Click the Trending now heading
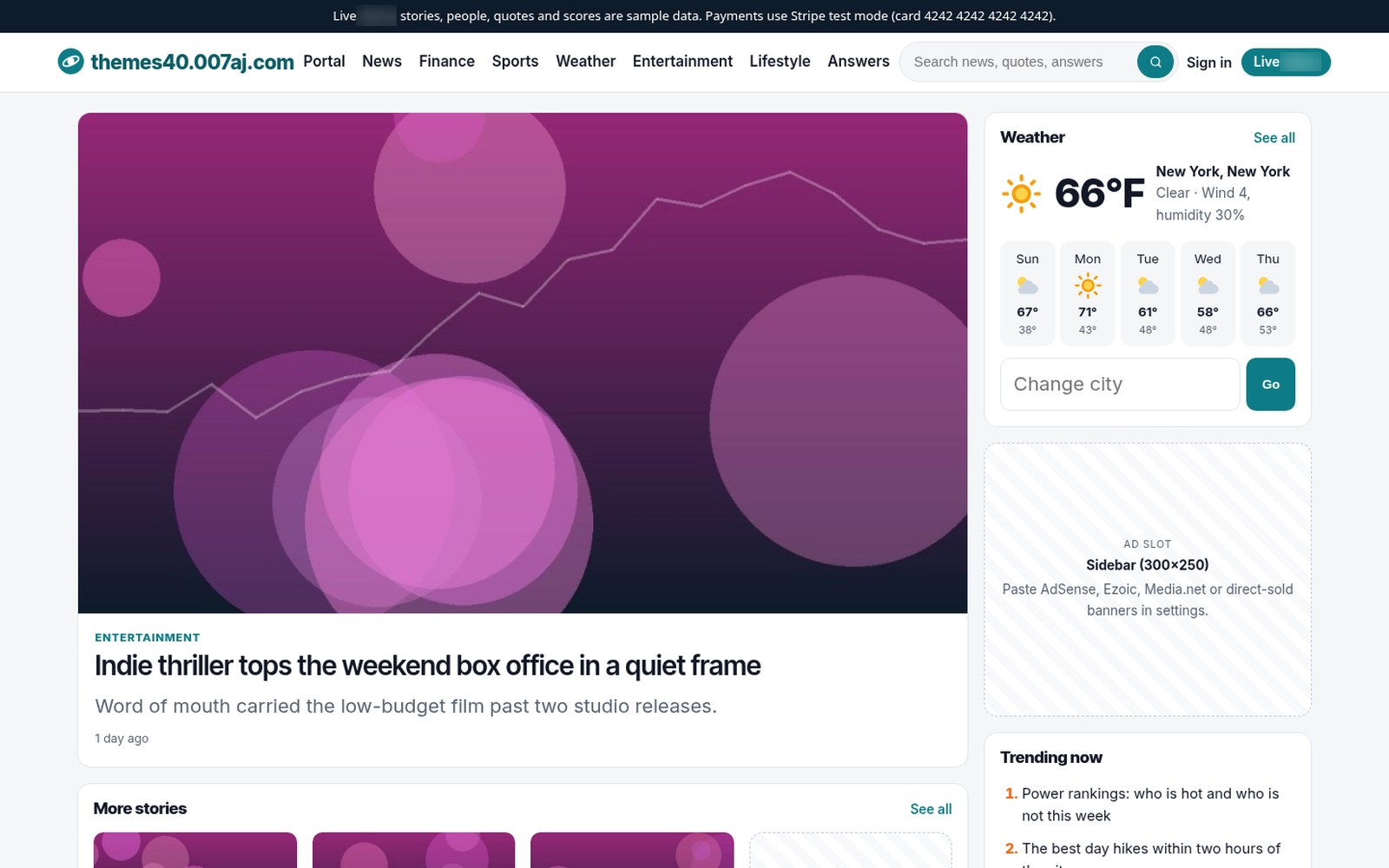 1050,758
